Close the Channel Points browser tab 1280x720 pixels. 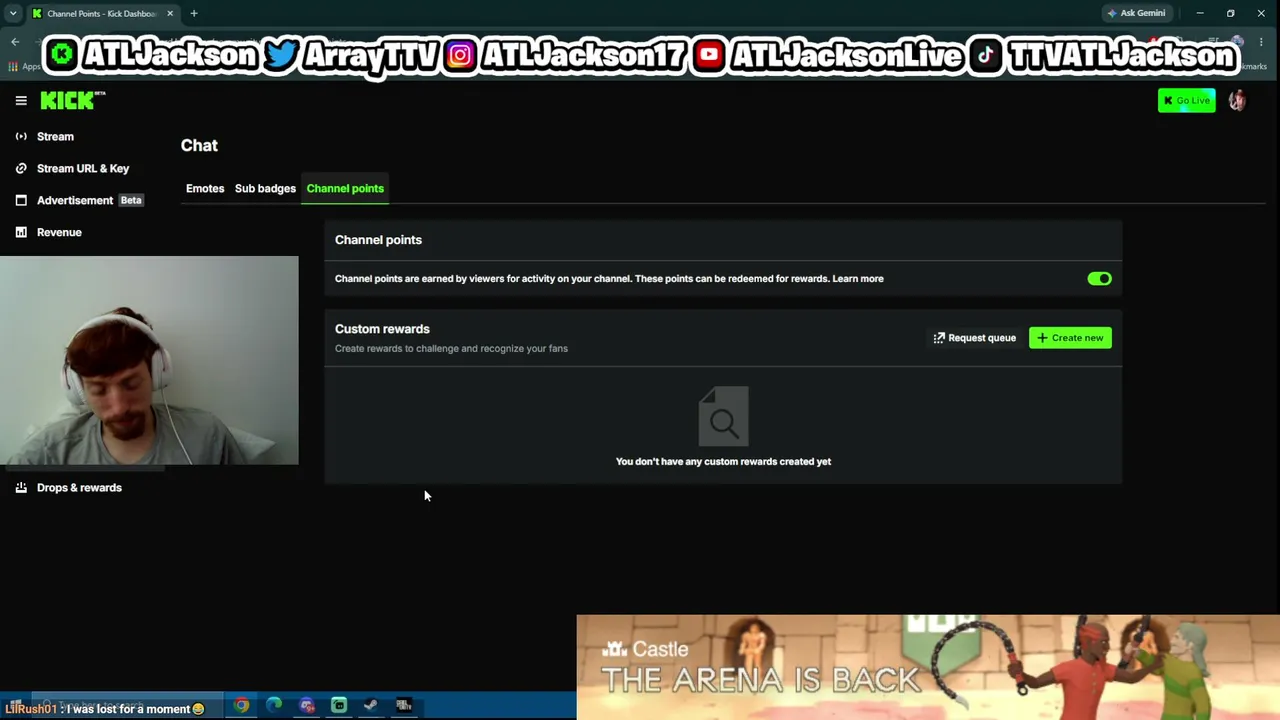[170, 13]
